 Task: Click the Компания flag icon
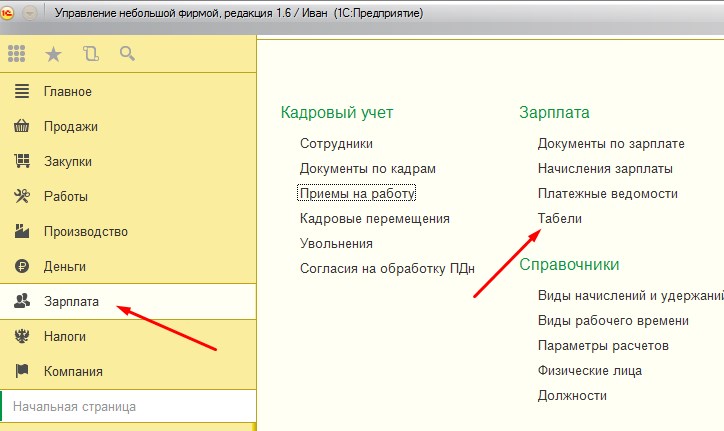pos(22,370)
